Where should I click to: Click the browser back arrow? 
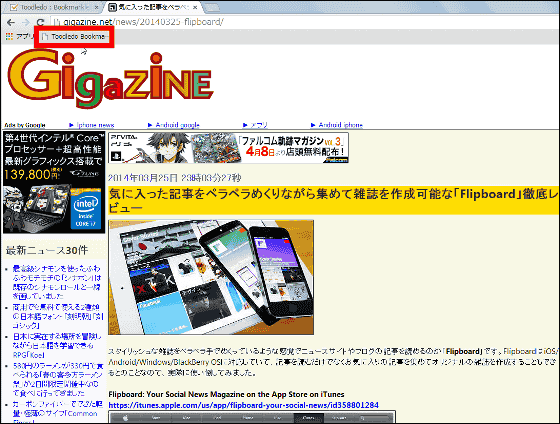click(11, 22)
